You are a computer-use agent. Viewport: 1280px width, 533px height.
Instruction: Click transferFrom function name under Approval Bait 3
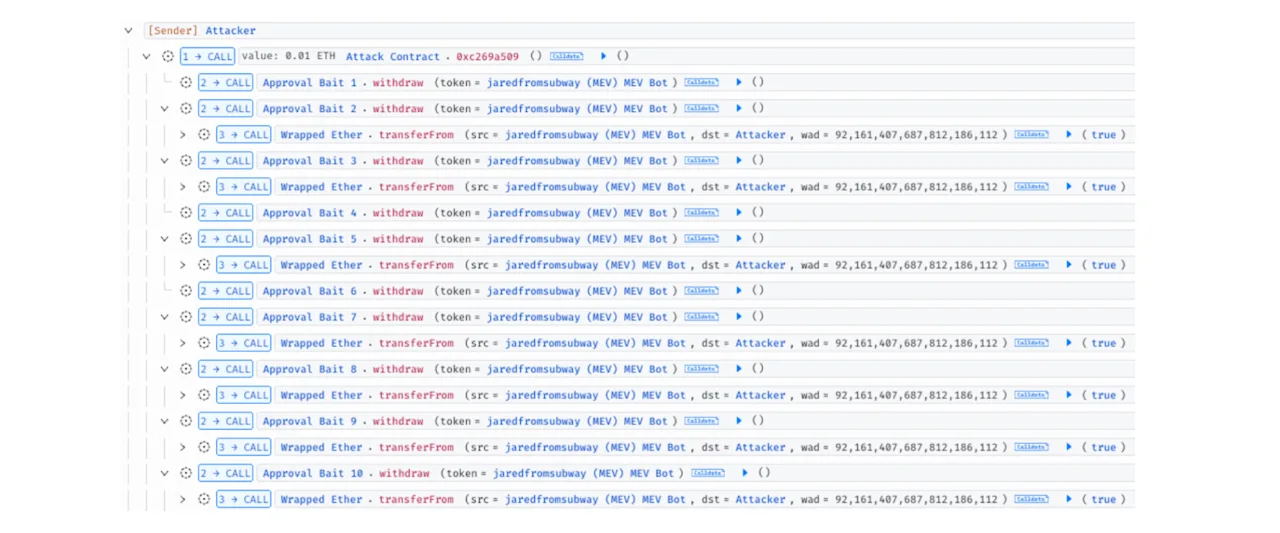(x=416, y=187)
